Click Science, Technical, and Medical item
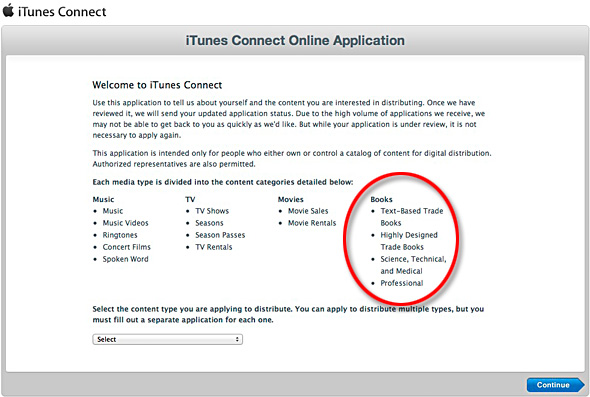590x397 pixels. [413, 265]
